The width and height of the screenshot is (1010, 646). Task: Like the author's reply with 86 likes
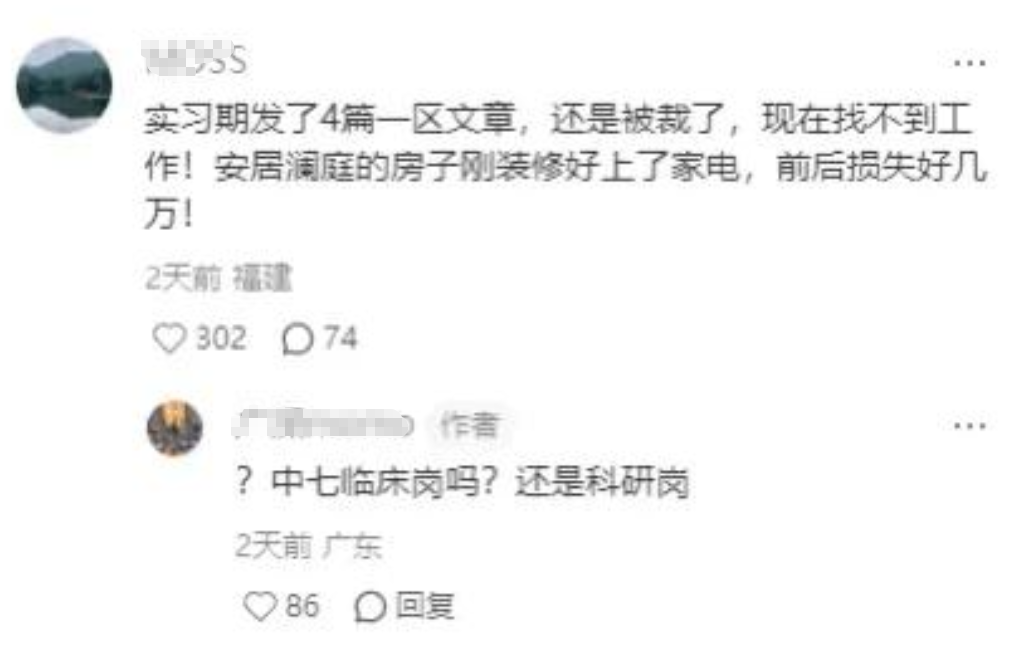coord(260,606)
